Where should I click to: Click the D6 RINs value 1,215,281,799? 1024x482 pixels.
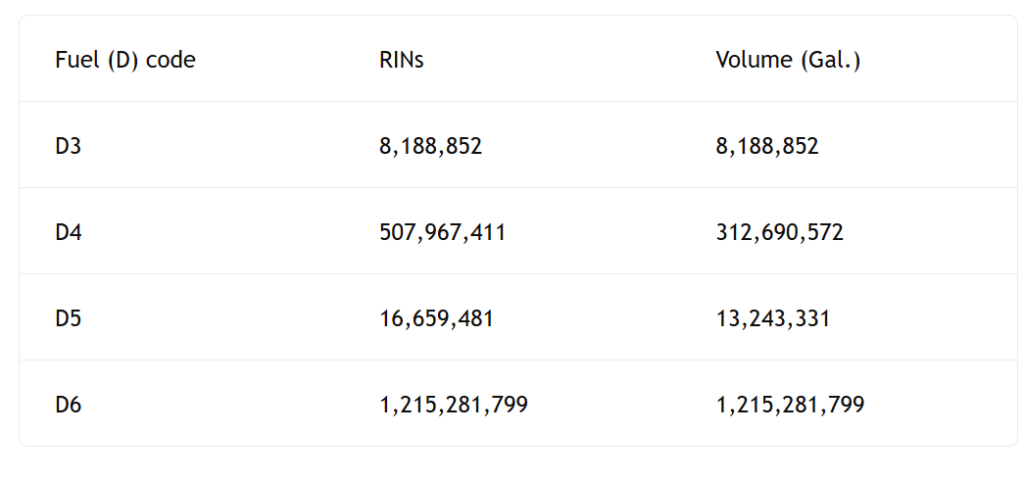pos(453,405)
